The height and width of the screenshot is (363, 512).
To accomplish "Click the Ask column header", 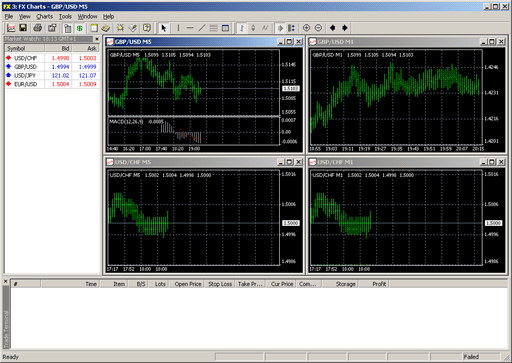I will 86,48.
